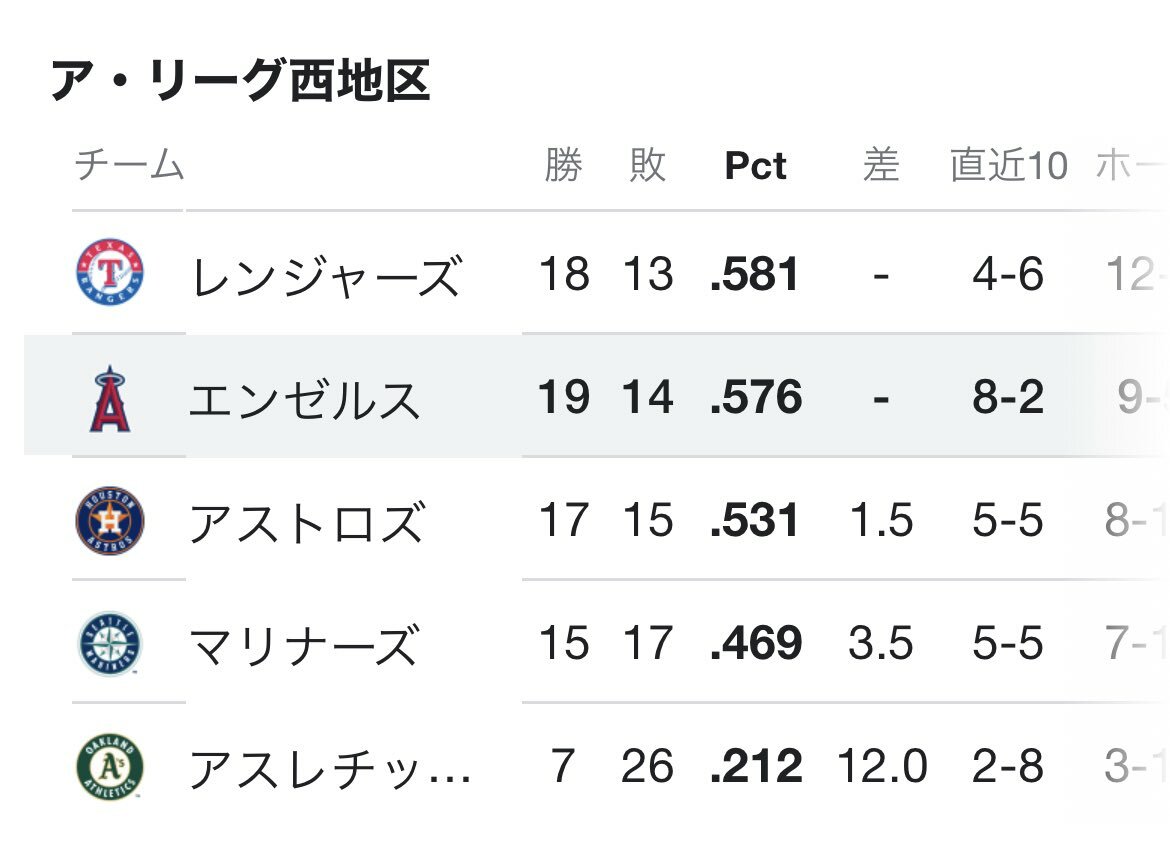Click the チーム column header
The height and width of the screenshot is (864, 1170).
point(129,165)
